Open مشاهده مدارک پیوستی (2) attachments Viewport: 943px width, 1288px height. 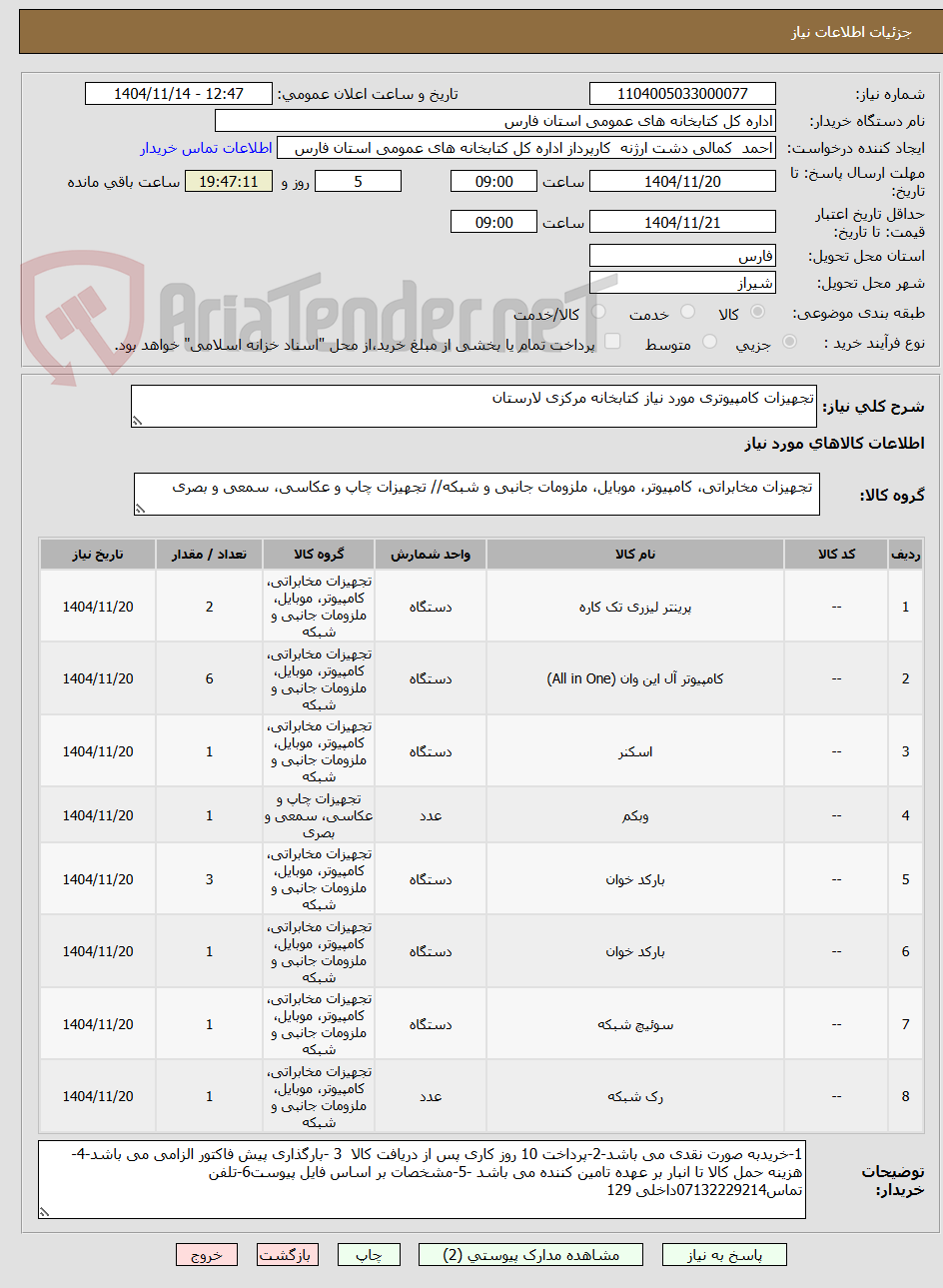pos(531,1255)
